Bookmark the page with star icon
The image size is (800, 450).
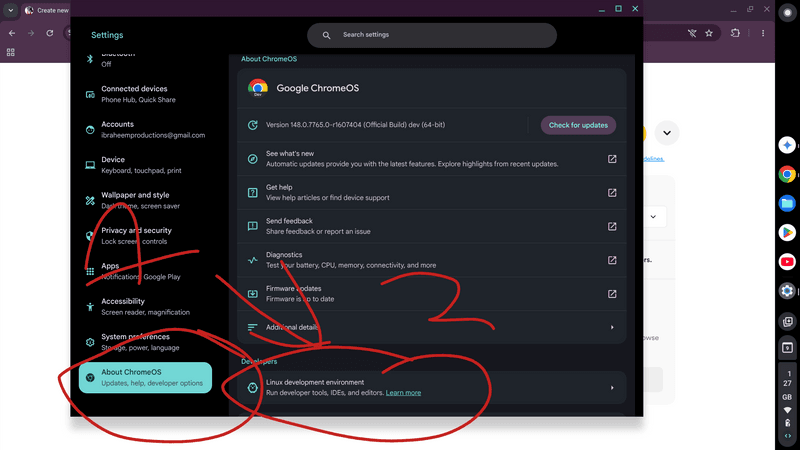(x=709, y=33)
